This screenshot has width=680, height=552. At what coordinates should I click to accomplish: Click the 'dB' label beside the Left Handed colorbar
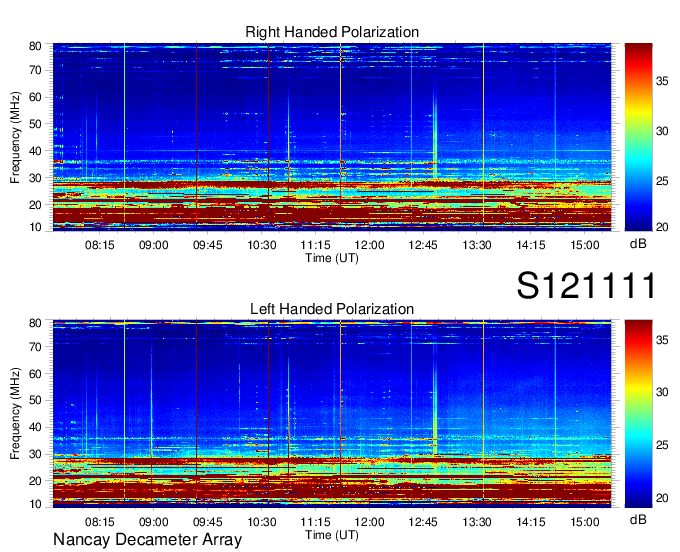pos(638,519)
